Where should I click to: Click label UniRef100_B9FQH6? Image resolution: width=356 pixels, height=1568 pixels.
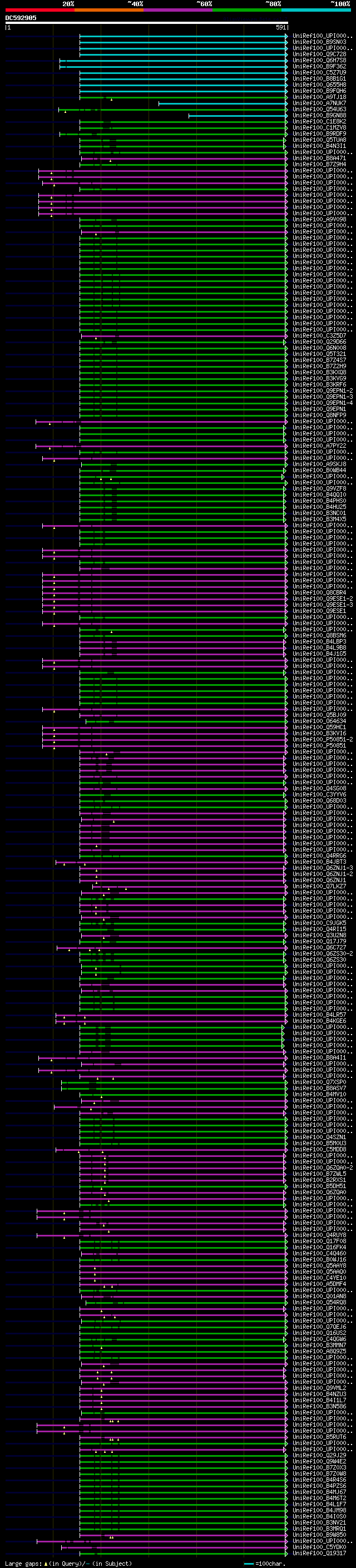pos(319,91)
